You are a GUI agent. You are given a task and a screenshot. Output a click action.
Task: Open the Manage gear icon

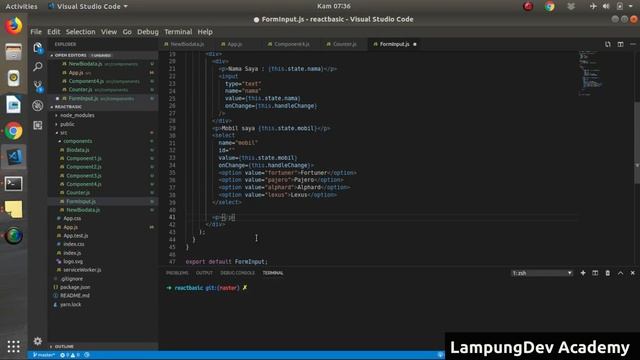[38, 341]
